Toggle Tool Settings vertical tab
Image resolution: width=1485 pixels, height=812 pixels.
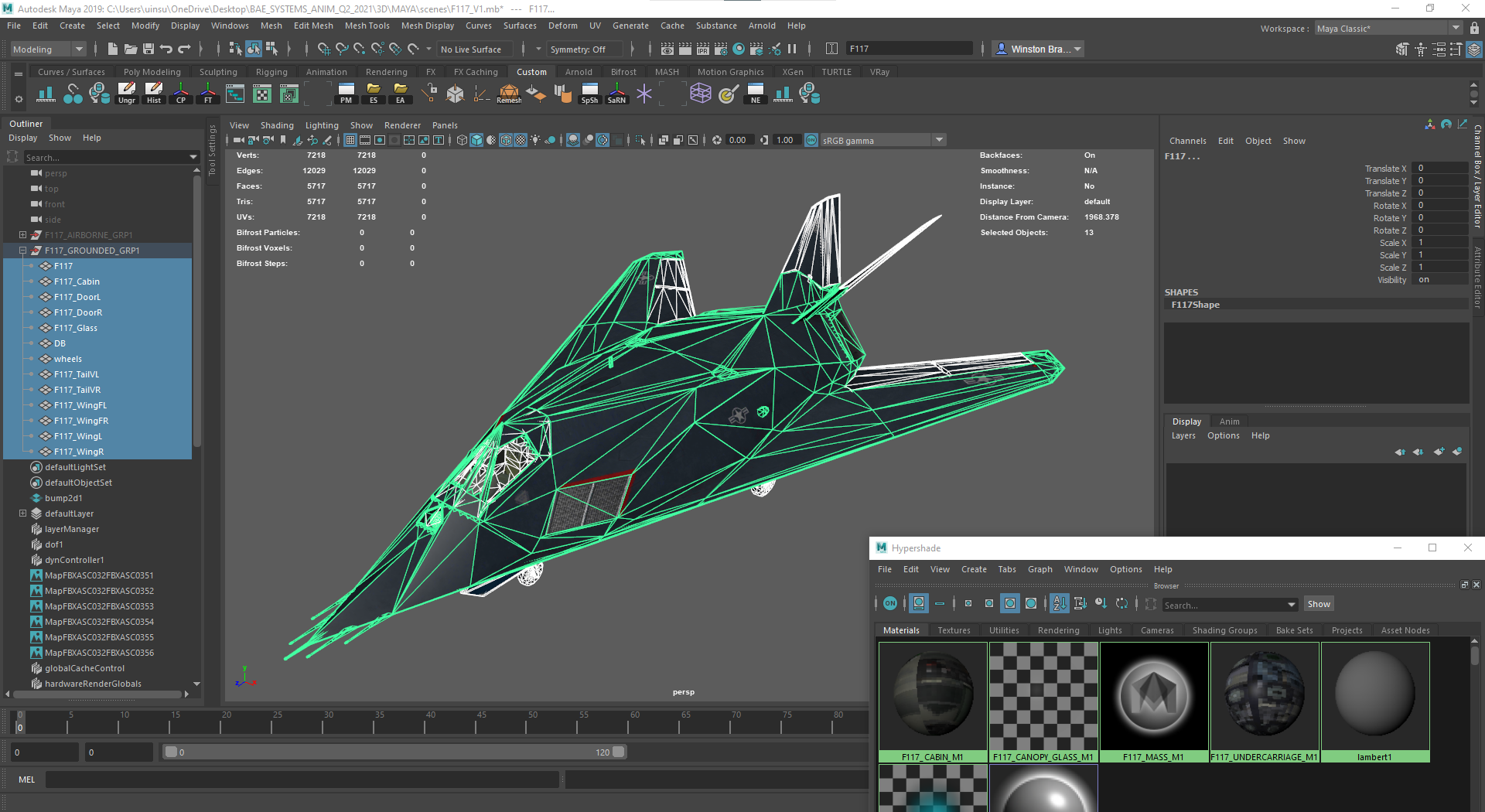click(212, 150)
